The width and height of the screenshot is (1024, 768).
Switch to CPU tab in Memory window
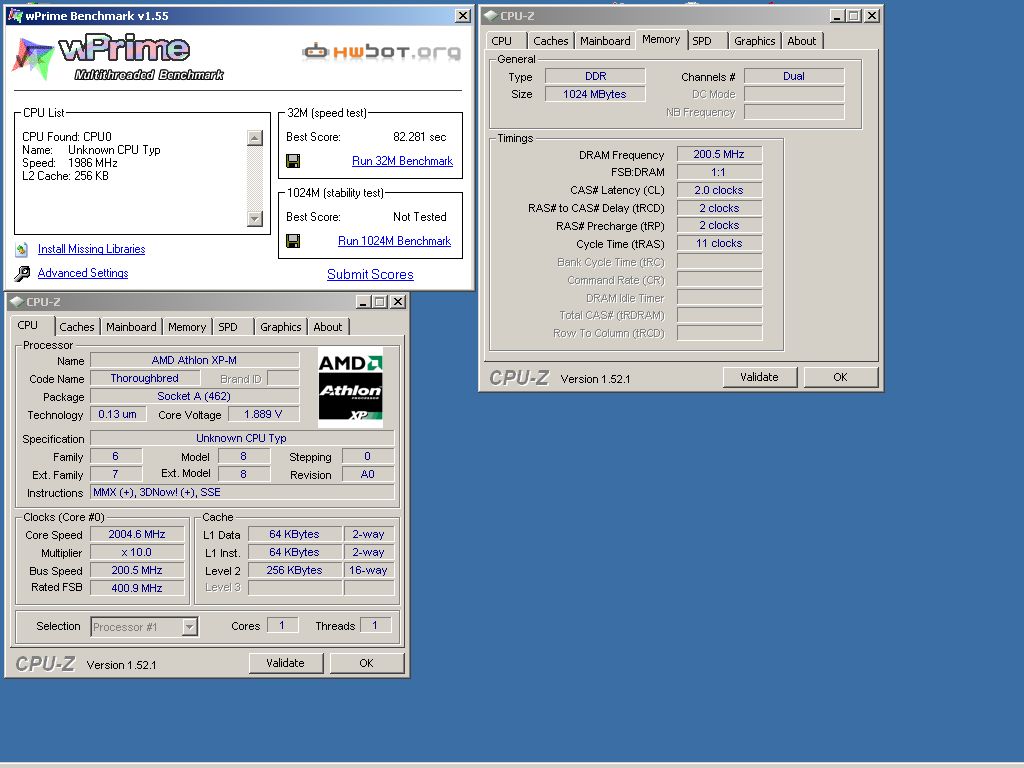[502, 40]
